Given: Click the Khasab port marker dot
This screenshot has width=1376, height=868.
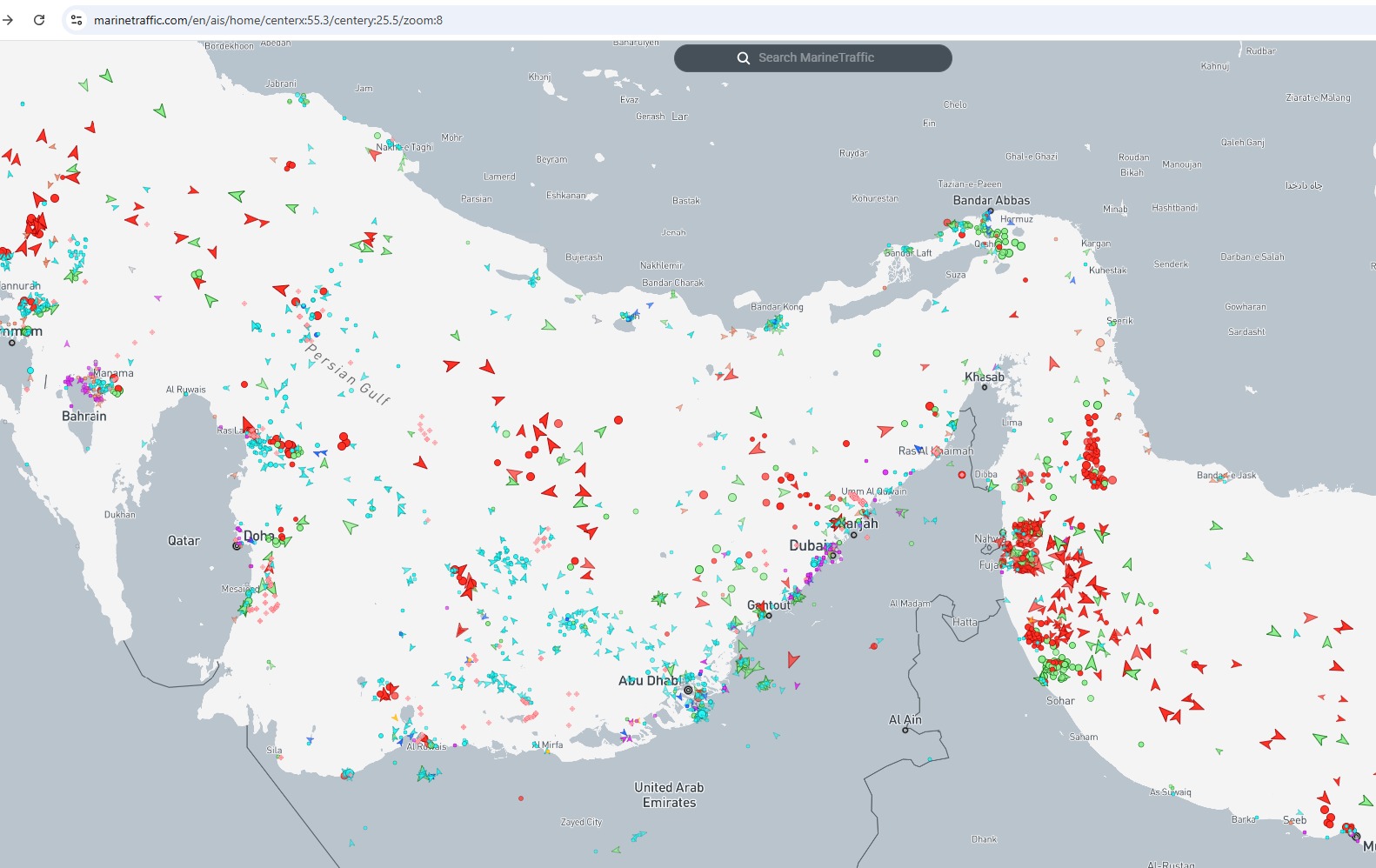Looking at the screenshot, I should pyautogui.click(x=985, y=387).
